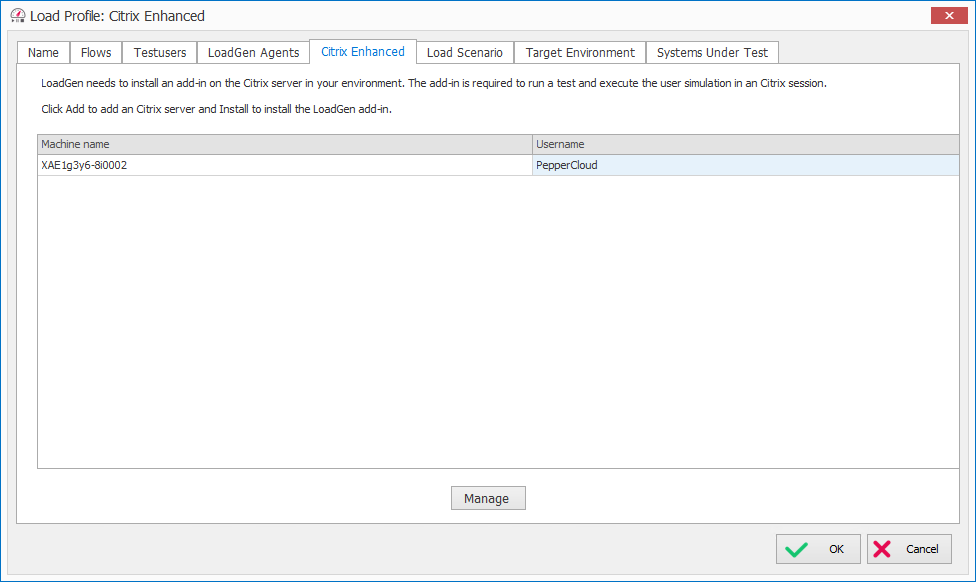Select the LoadGen Agents tab
The image size is (976, 582).
coord(253,53)
